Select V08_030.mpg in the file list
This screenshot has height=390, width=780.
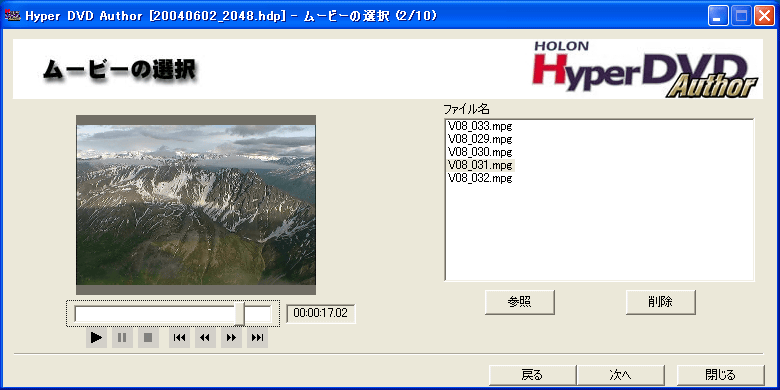point(480,152)
